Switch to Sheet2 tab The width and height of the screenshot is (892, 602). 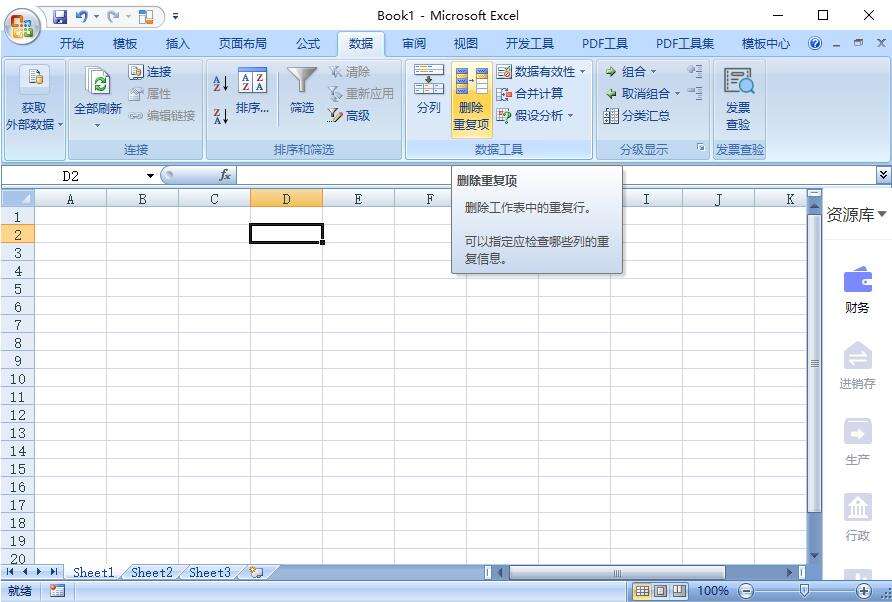(x=152, y=572)
